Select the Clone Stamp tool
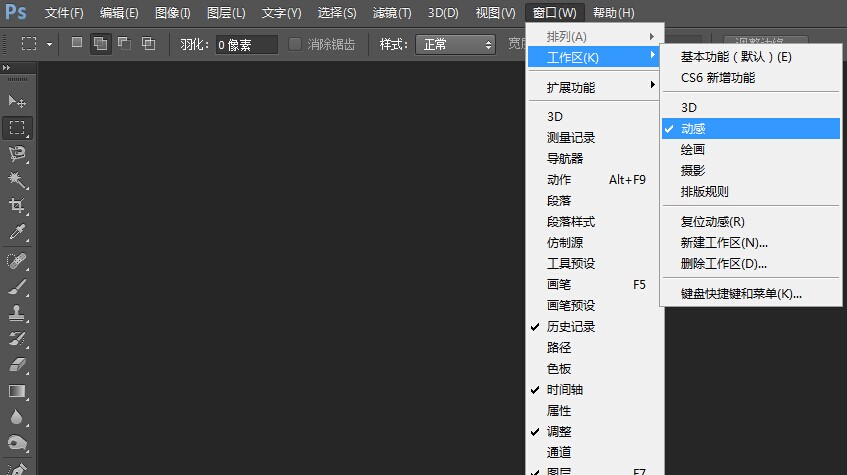Viewport: 847px width, 475px height. [x=17, y=313]
